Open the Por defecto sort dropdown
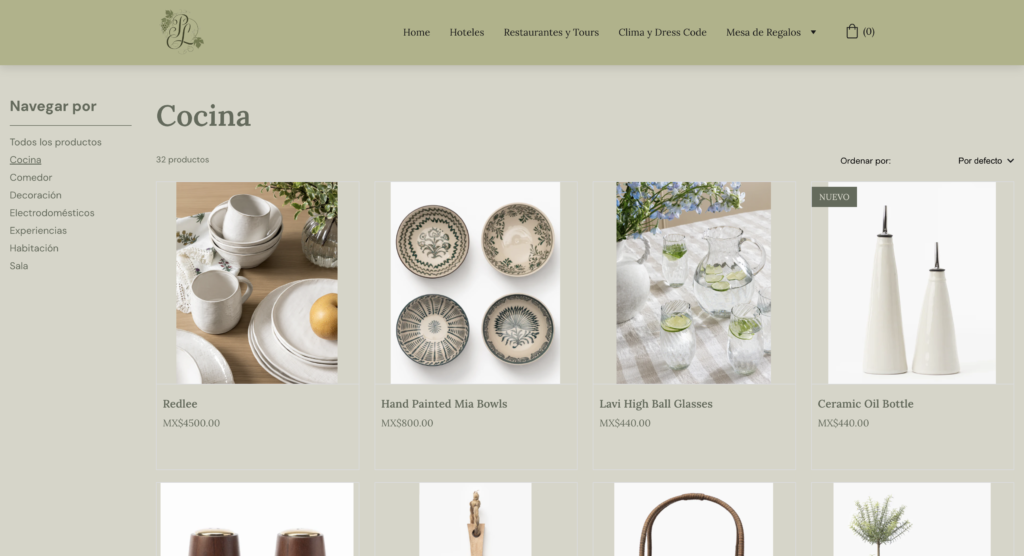 point(985,161)
